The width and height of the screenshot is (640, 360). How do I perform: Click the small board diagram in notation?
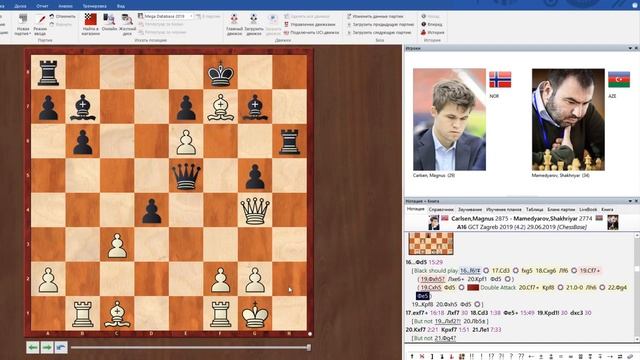coord(431,244)
